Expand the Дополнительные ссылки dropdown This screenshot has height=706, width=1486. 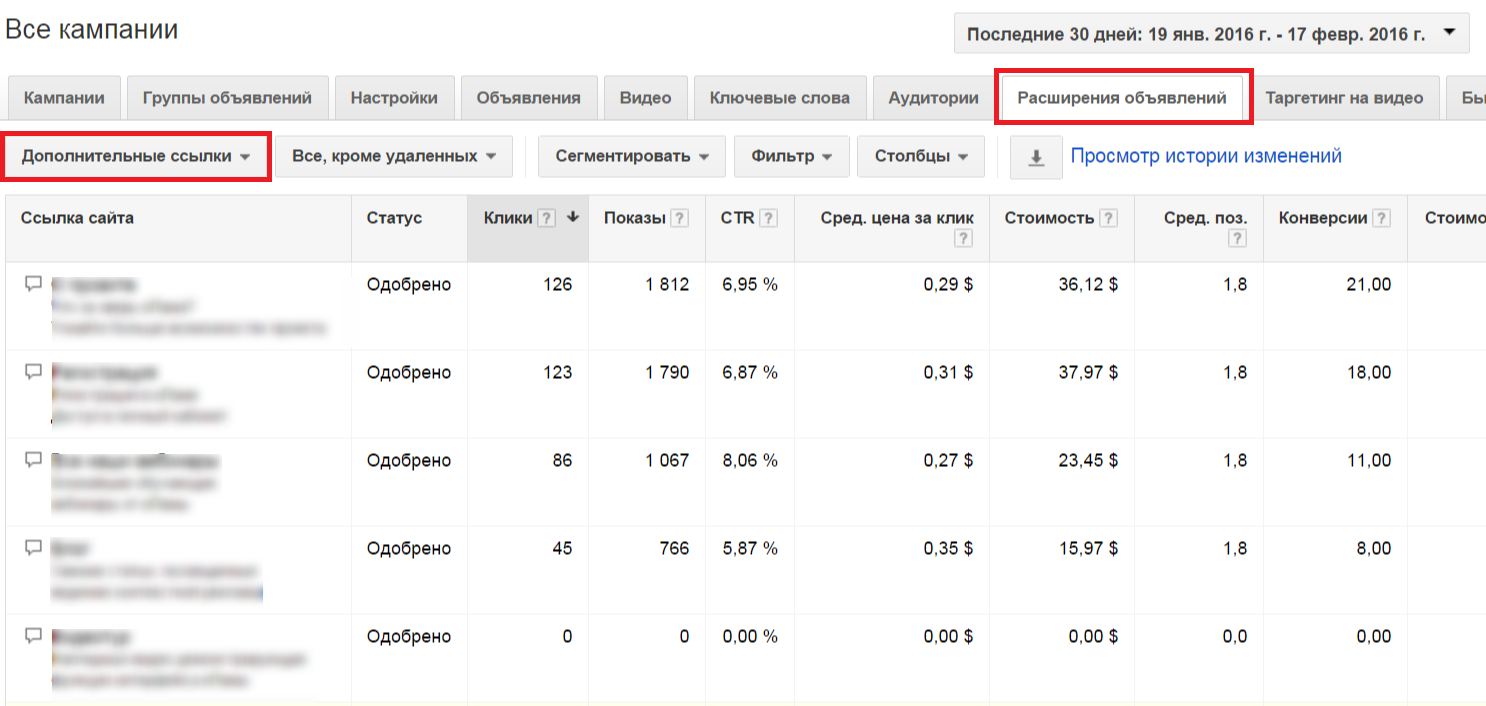(136, 157)
